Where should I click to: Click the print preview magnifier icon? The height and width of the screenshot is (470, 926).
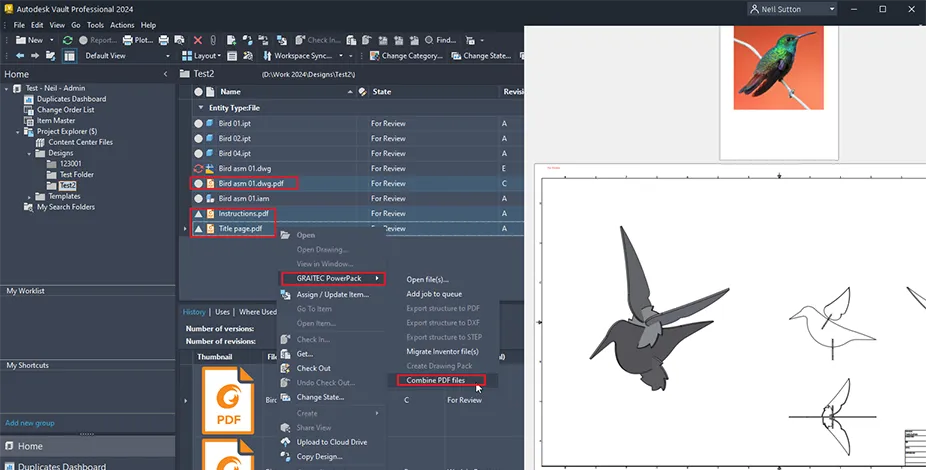pos(180,40)
